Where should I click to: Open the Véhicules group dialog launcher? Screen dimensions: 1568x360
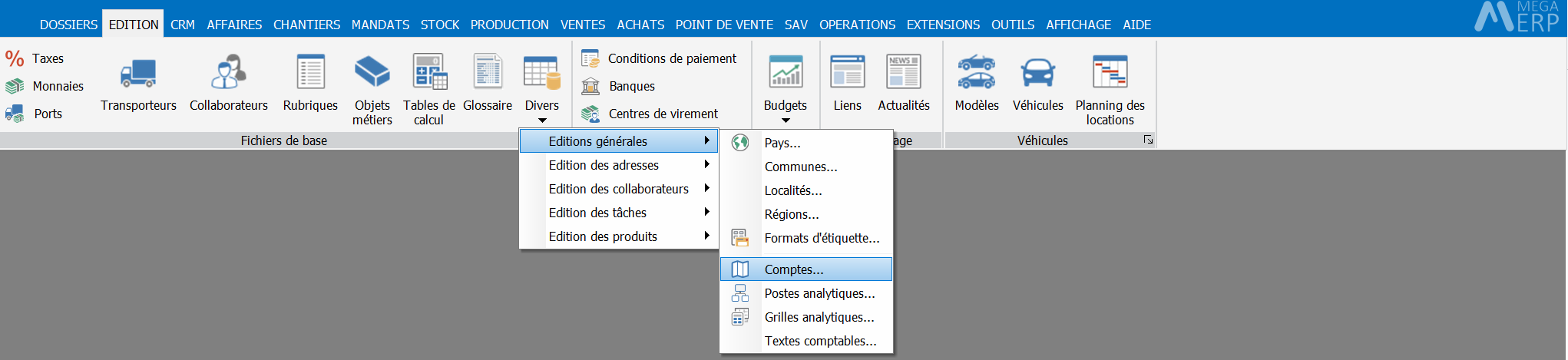[1148, 140]
